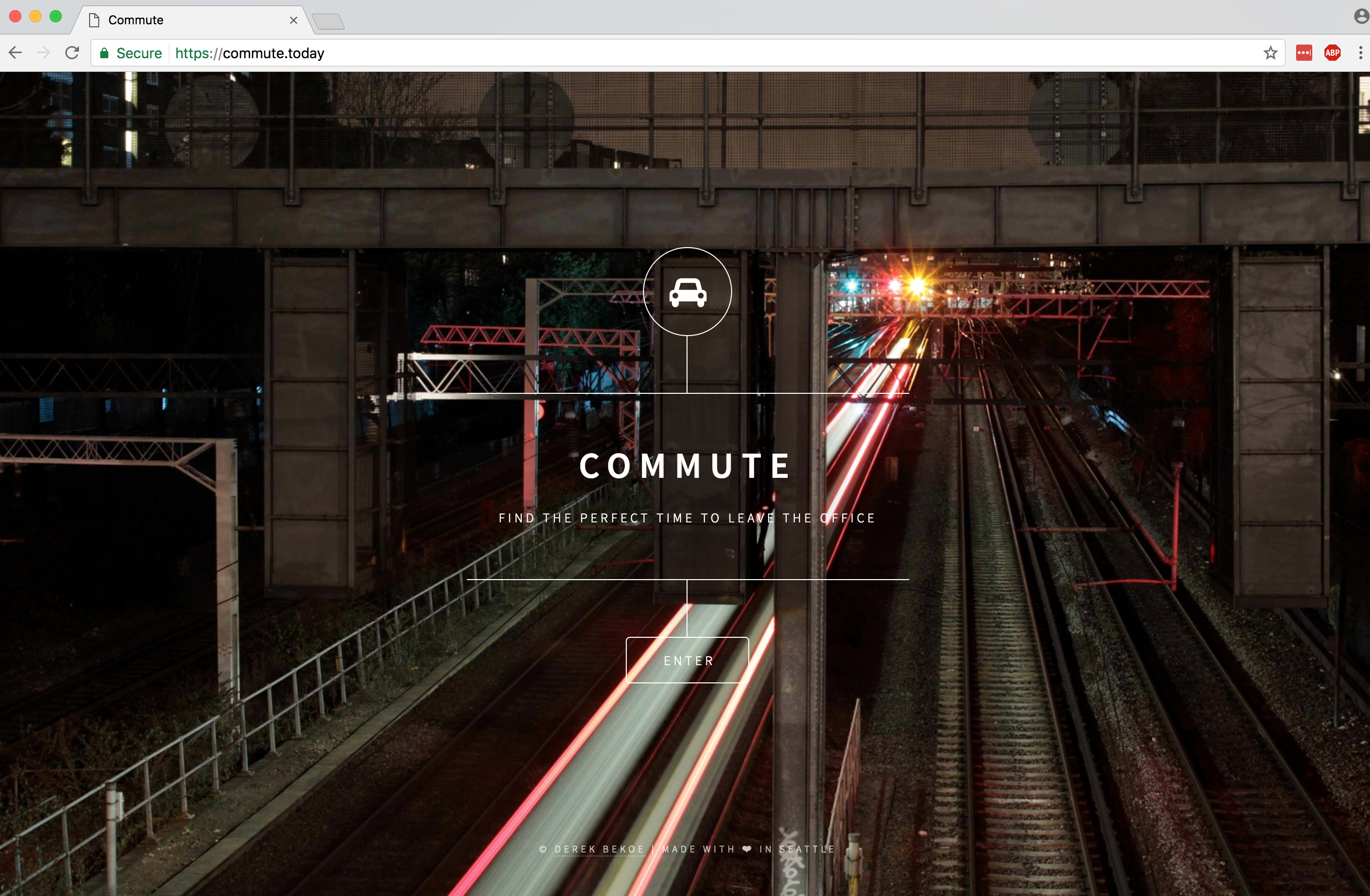Open the AdBlock Plus extension icon
Screen dimensions: 1370x896
pos(1333,53)
